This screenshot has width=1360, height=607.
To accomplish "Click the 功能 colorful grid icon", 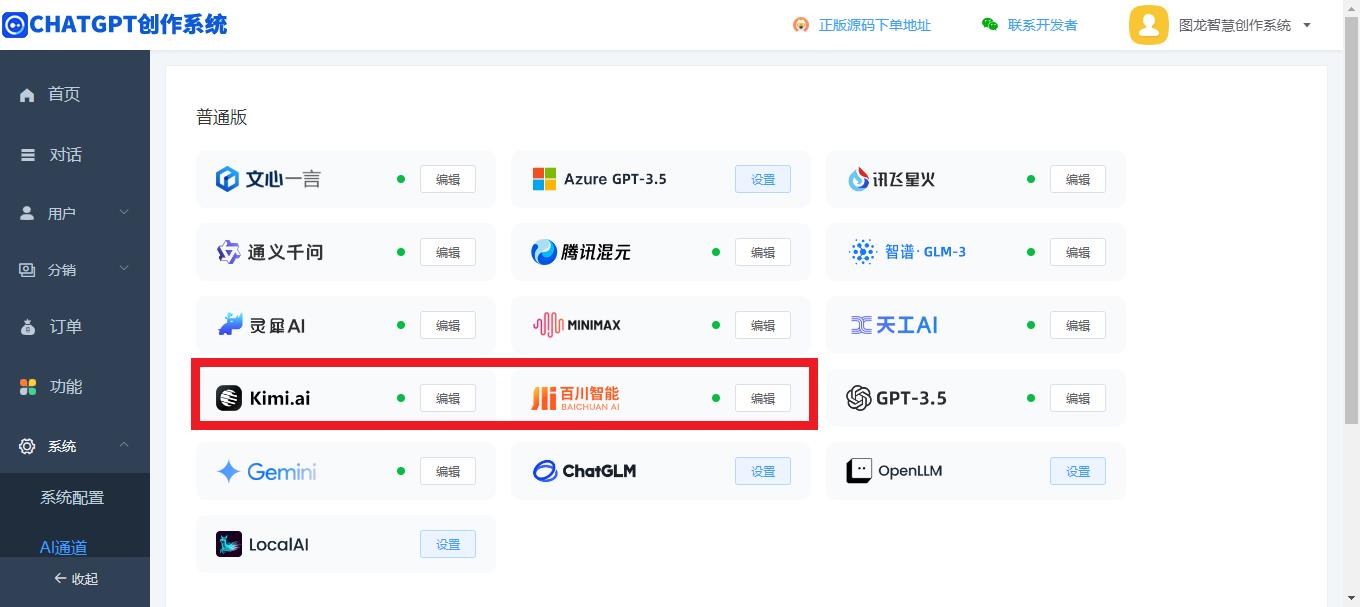I will click(28, 387).
